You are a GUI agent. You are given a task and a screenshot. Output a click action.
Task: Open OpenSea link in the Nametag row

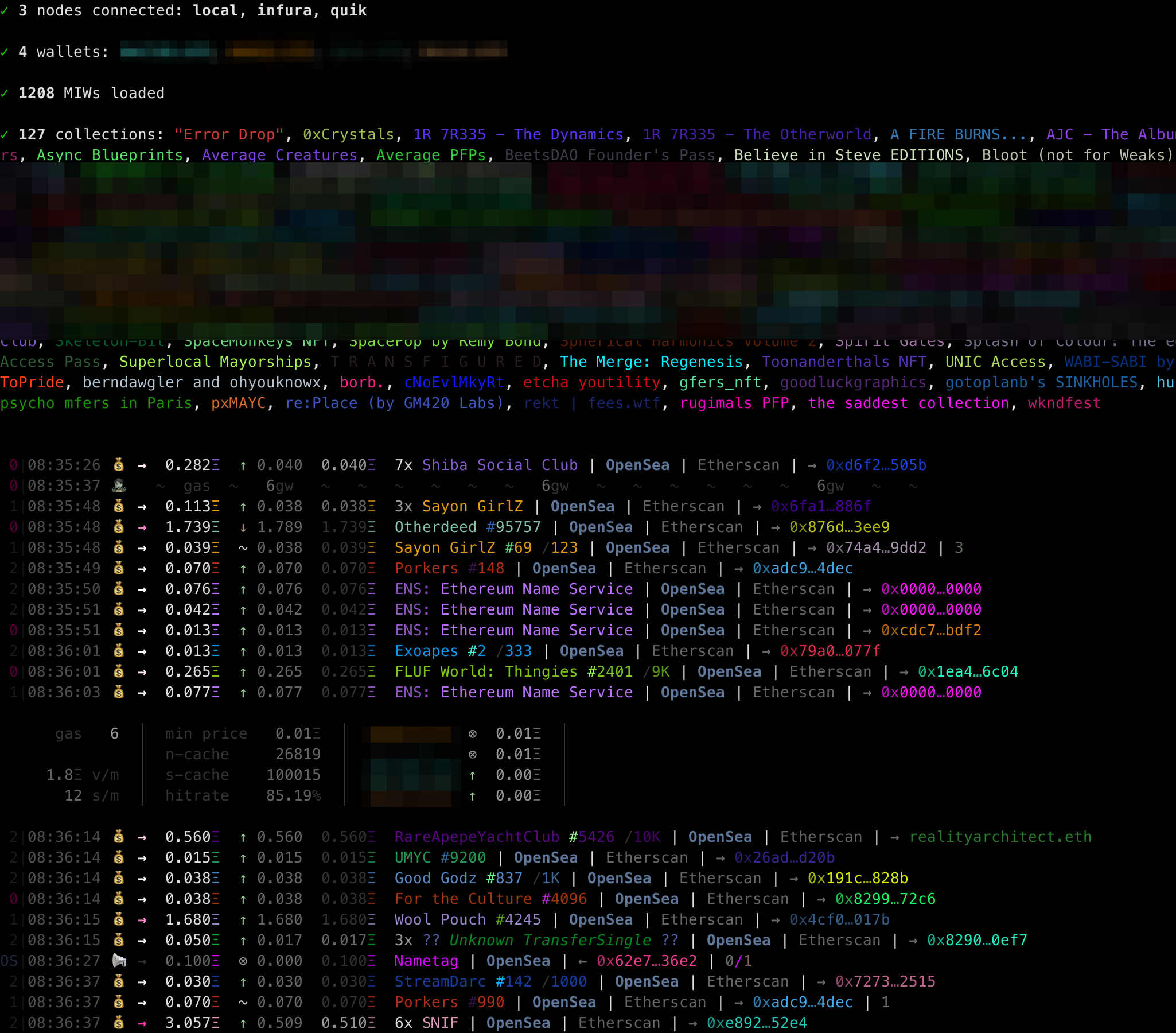pyautogui.click(x=518, y=961)
